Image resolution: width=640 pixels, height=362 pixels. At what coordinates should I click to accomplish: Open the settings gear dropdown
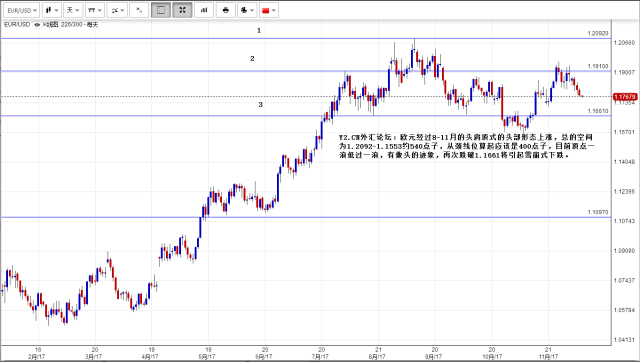247,10
